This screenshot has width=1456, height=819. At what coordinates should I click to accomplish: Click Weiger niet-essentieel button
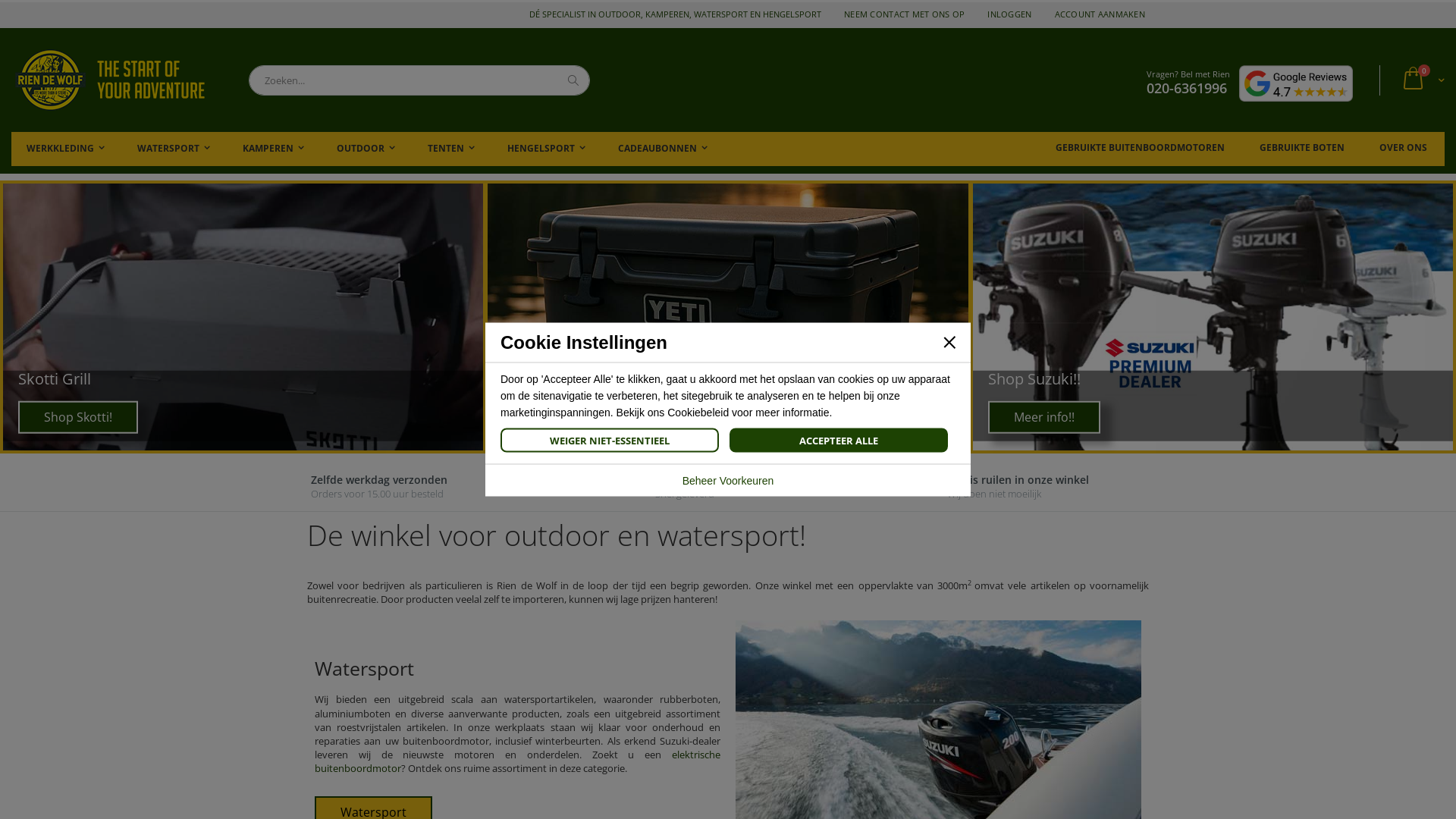click(x=610, y=441)
